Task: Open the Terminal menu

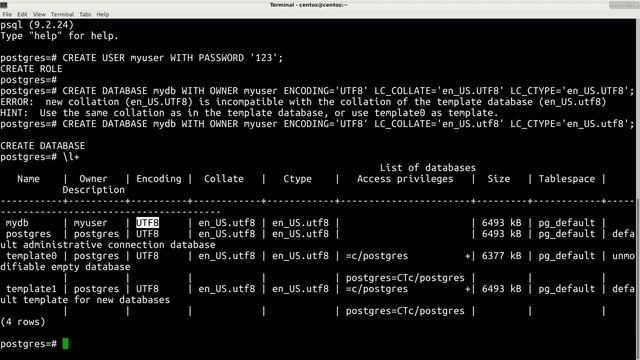Action: coord(62,14)
